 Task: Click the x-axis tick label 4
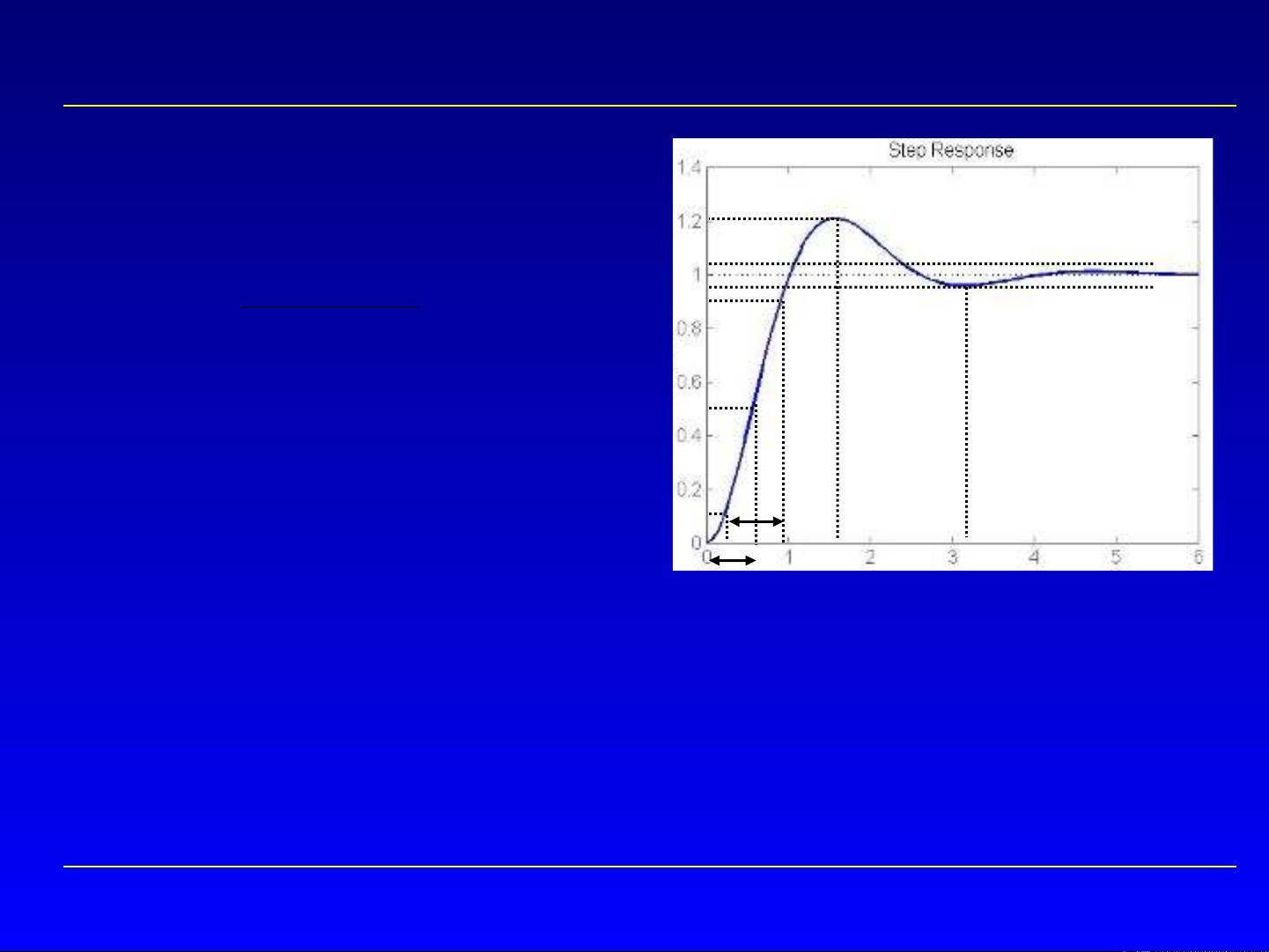click(1034, 557)
